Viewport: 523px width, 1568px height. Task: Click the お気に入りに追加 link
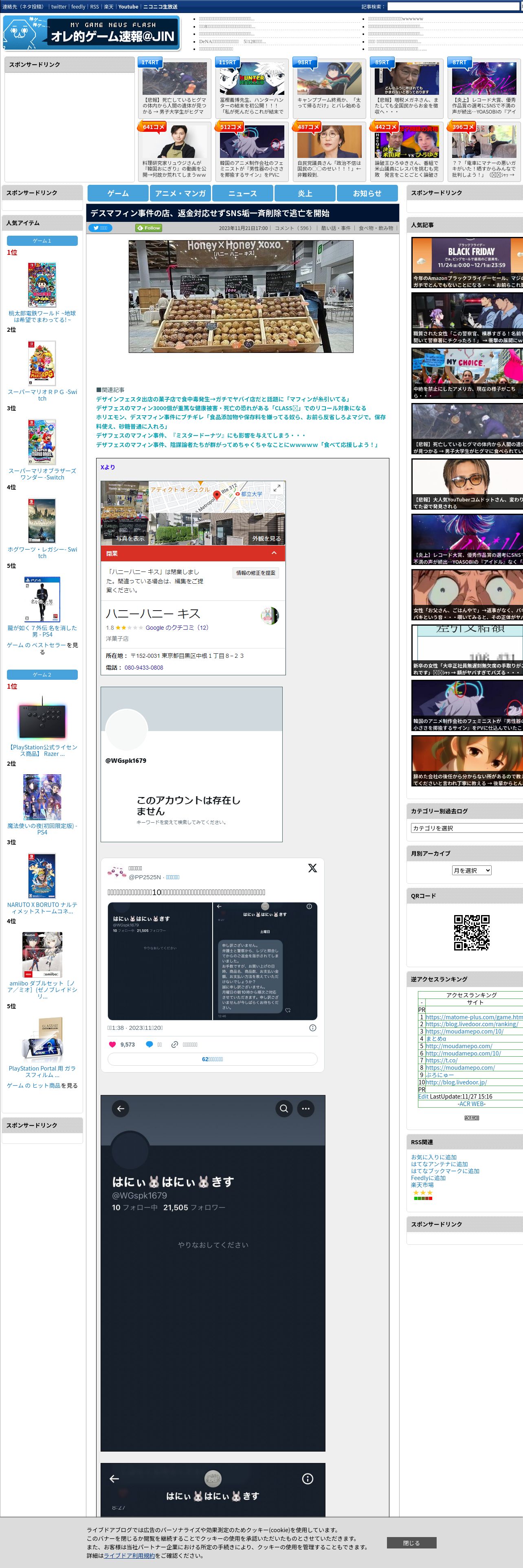(x=433, y=1157)
